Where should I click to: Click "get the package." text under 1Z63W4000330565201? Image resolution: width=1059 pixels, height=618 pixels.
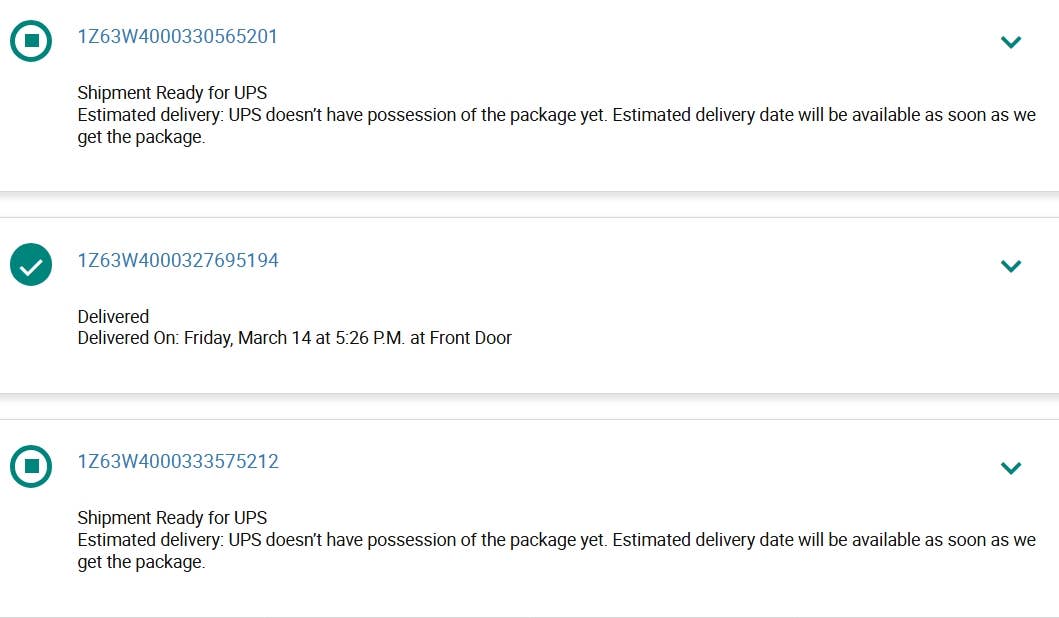(x=141, y=138)
